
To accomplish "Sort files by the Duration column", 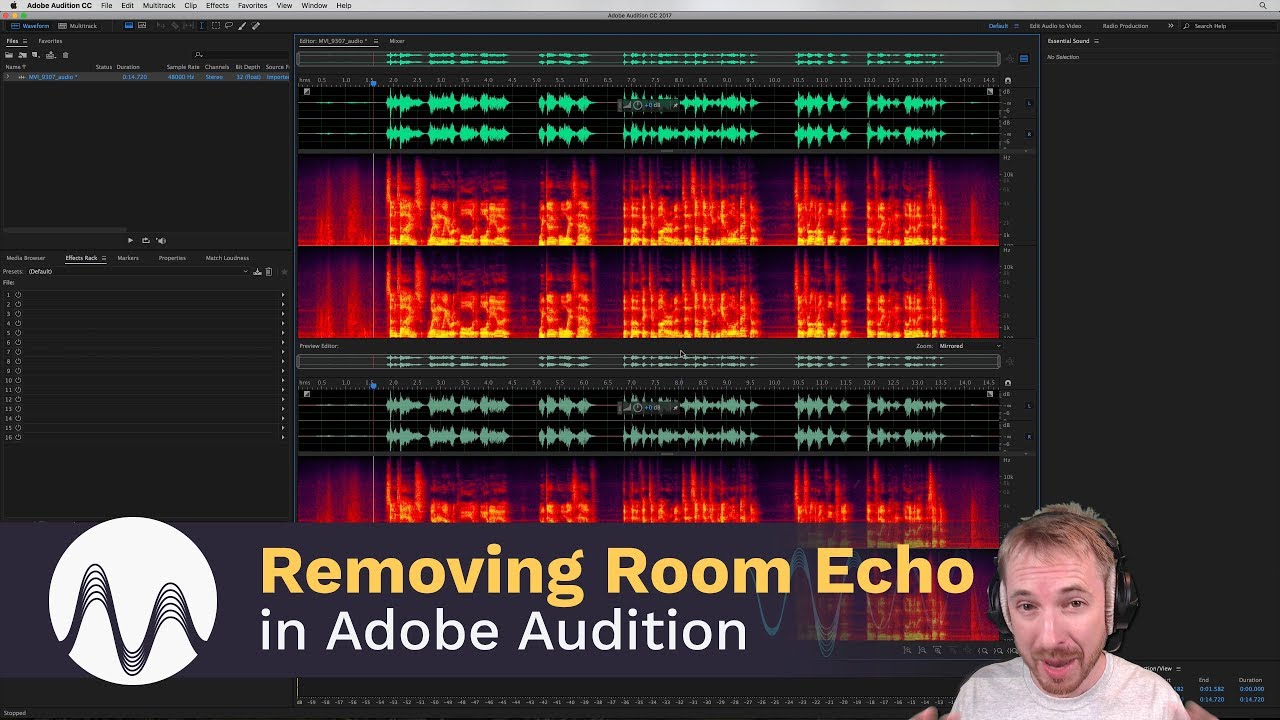I will [x=128, y=67].
